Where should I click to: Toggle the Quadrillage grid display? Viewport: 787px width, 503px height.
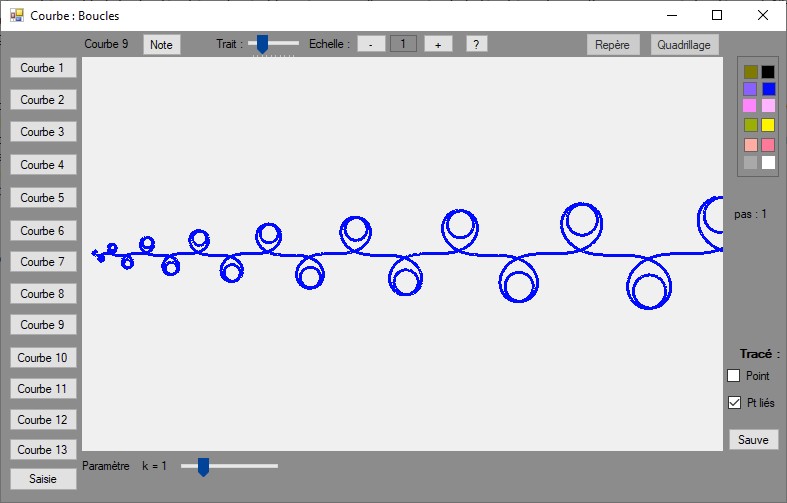click(685, 45)
